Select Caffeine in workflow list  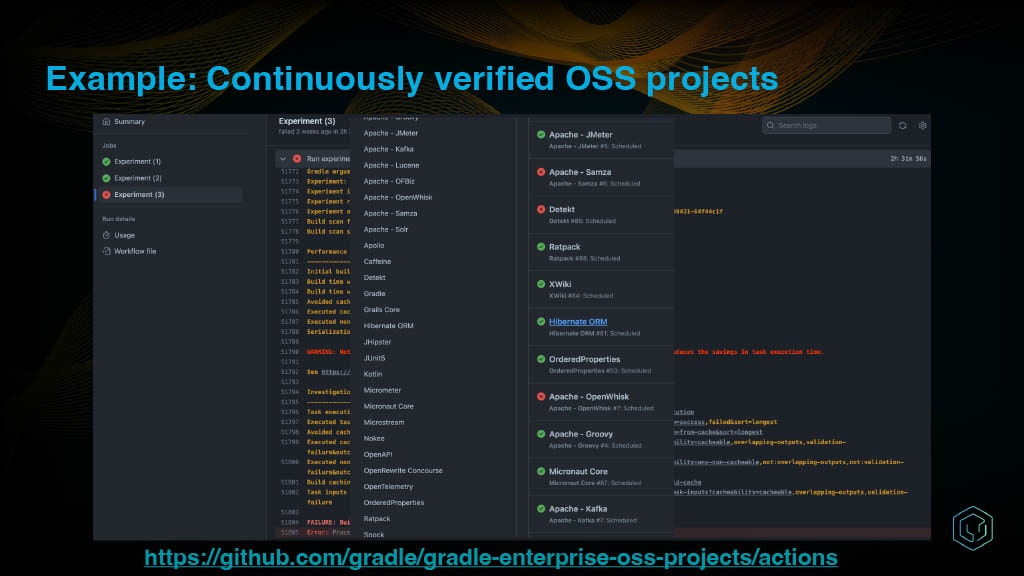coord(377,261)
